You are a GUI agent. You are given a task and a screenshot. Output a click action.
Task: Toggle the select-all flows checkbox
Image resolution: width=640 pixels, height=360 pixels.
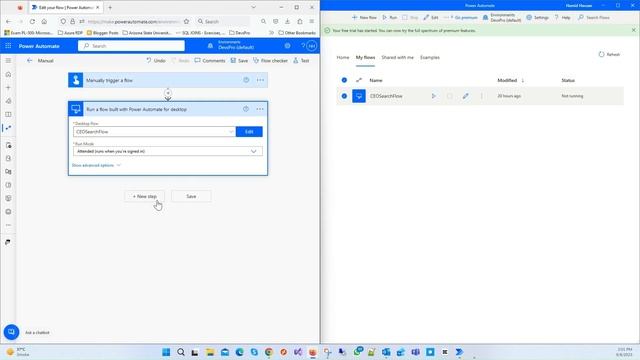[x=344, y=80]
